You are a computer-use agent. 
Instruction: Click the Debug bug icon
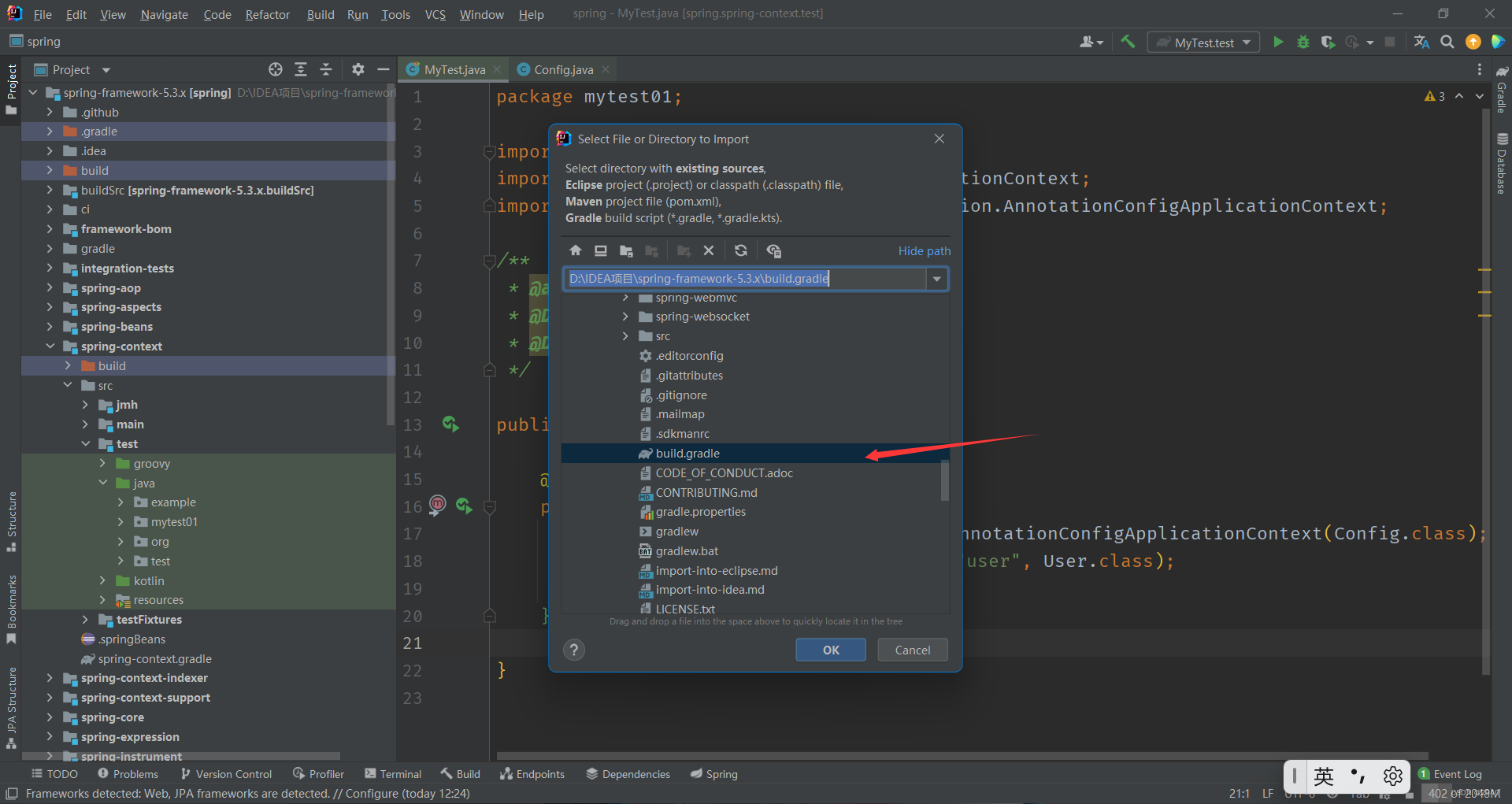[x=1303, y=42]
